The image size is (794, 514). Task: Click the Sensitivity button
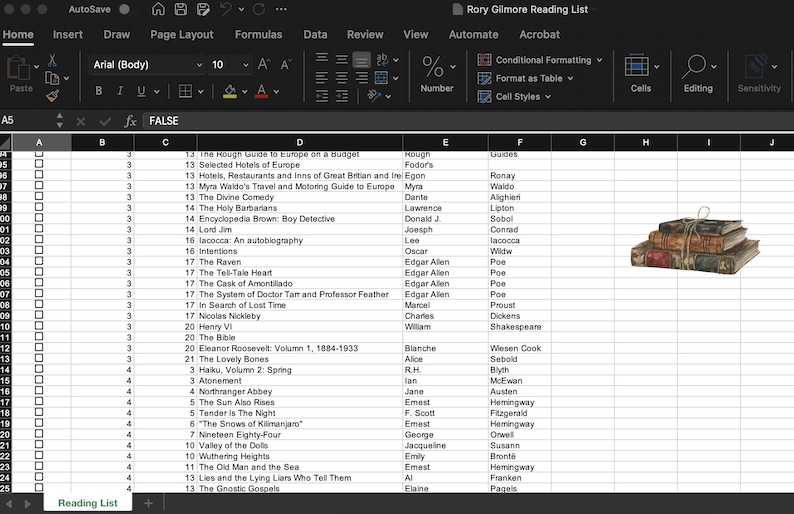pos(759,74)
